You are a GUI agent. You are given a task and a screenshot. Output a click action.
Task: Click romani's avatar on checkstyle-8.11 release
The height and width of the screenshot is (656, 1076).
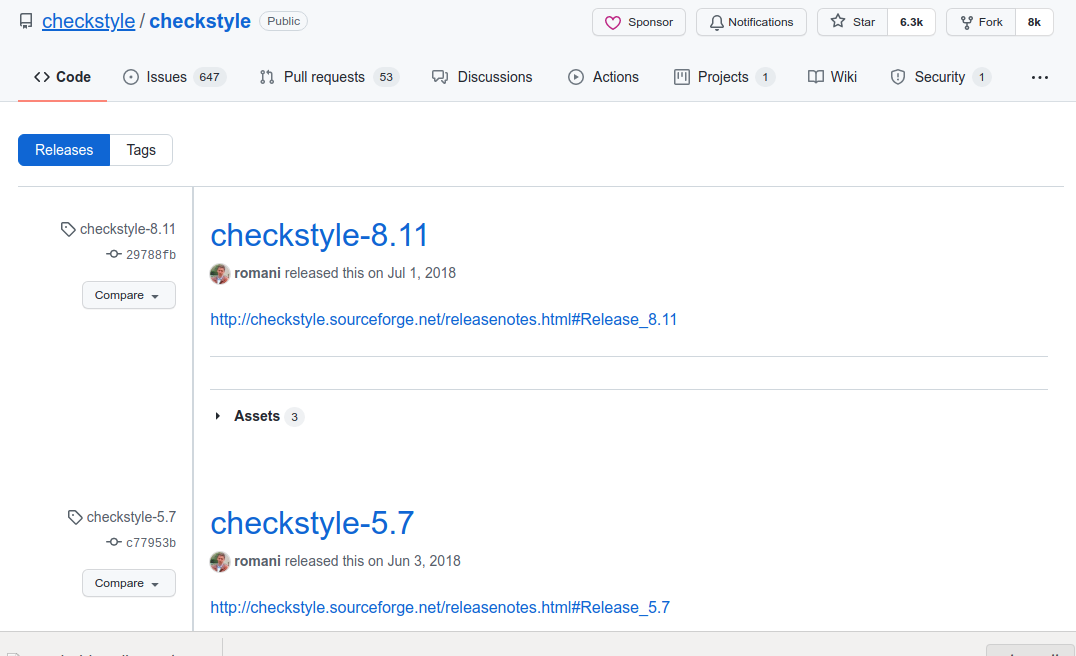(x=219, y=273)
